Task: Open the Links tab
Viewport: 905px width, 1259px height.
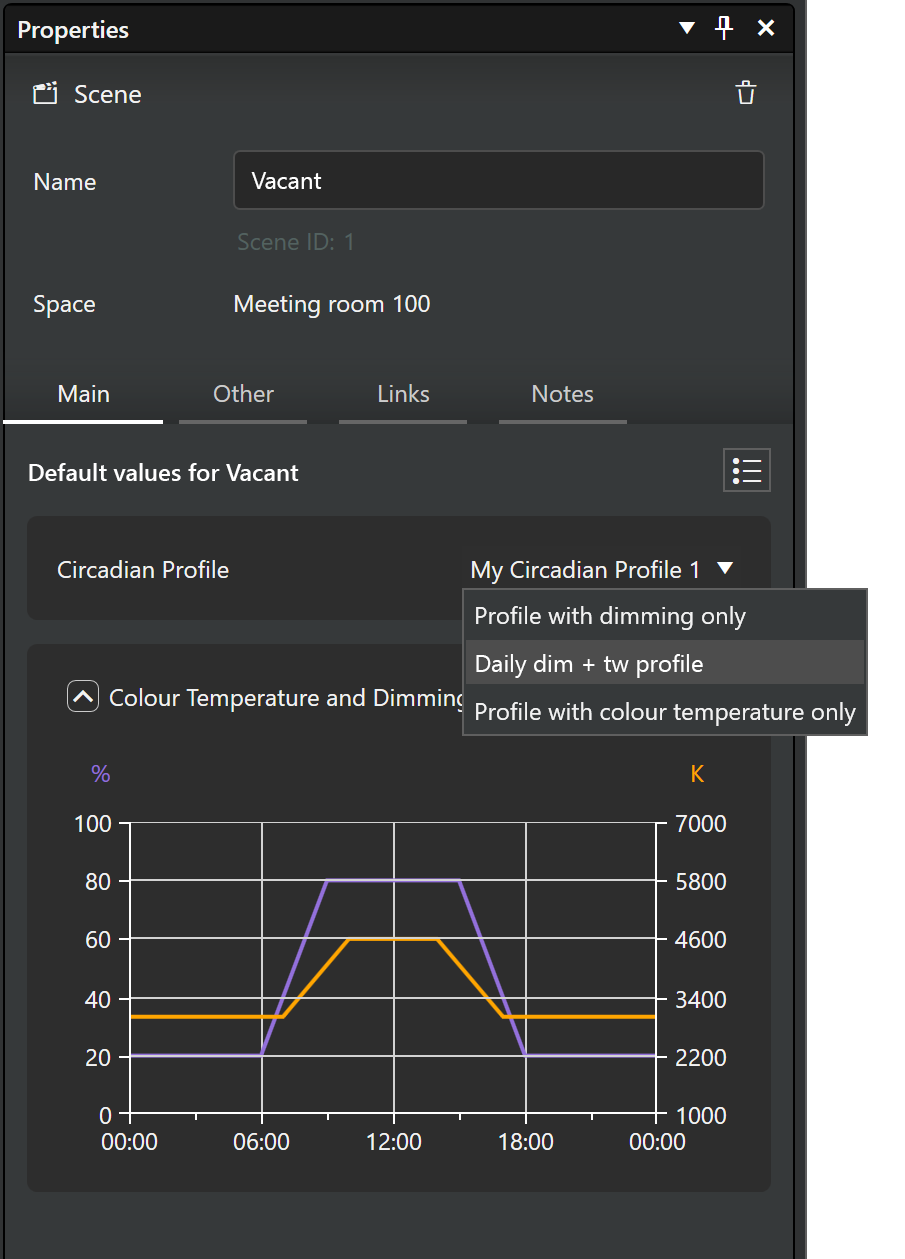Action: [x=403, y=394]
